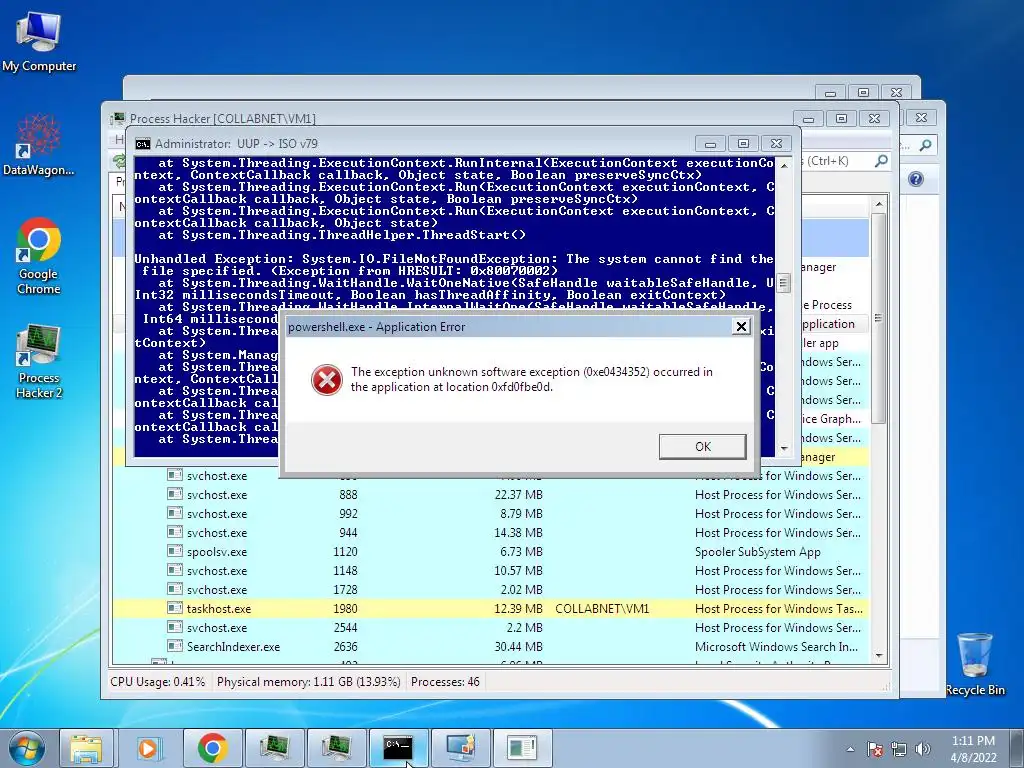
Task: Open the DataWagon desktop shortcut
Action: (x=39, y=146)
